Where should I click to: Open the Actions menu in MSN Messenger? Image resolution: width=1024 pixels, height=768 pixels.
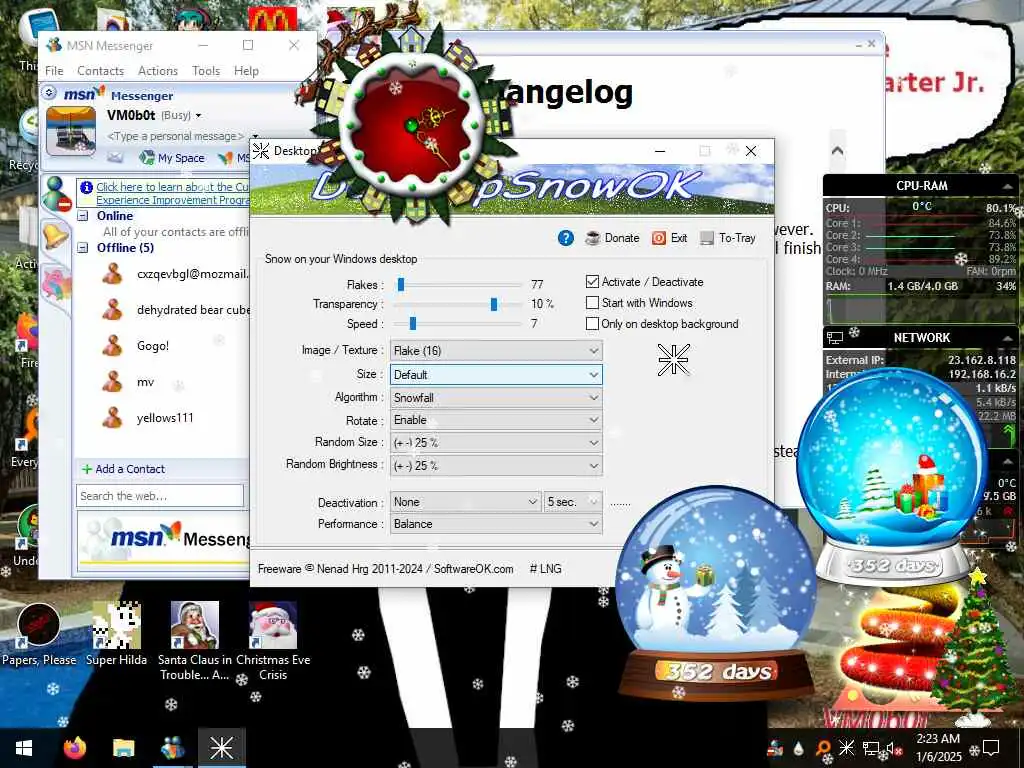tap(158, 71)
